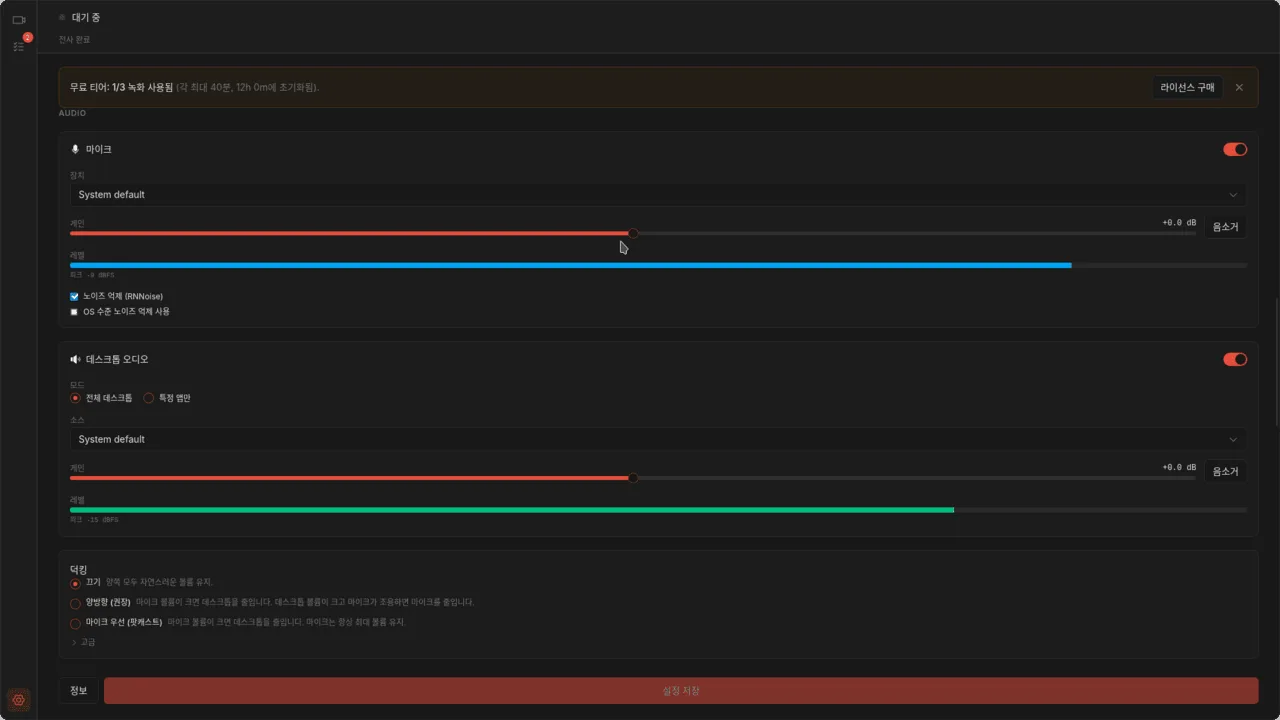Click the microphone icon beside 마이크
Screen dimensions: 1280x720
[x=75, y=149]
